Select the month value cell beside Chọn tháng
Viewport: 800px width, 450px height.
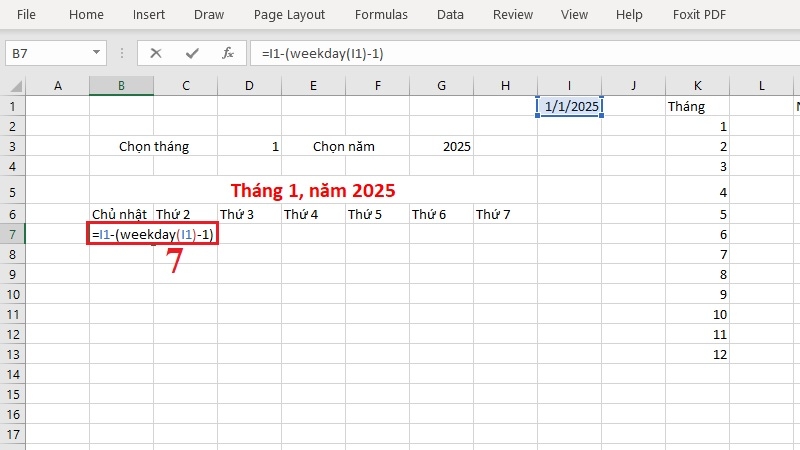[249, 147]
